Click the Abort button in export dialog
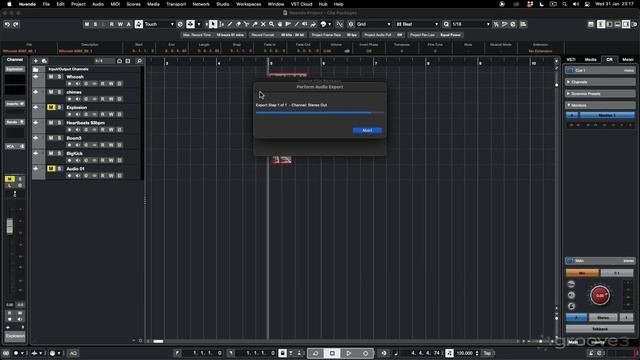 367,130
